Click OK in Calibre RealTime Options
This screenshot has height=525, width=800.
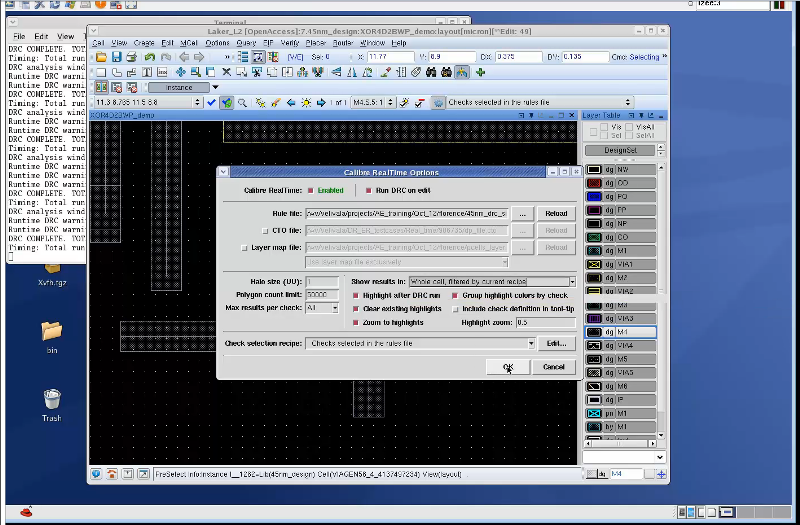[x=508, y=367]
